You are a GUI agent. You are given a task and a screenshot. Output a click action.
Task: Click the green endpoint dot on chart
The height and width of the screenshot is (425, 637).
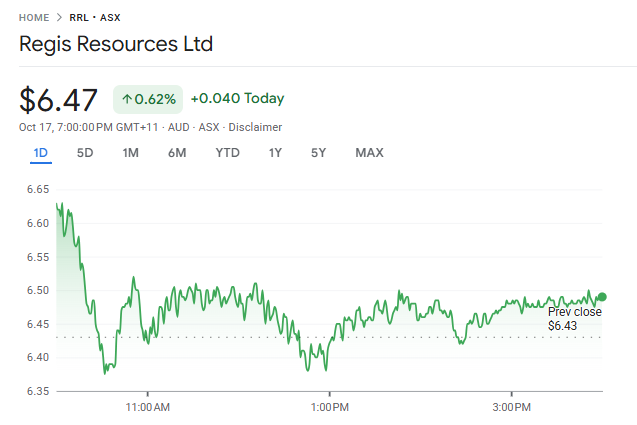coord(601,297)
